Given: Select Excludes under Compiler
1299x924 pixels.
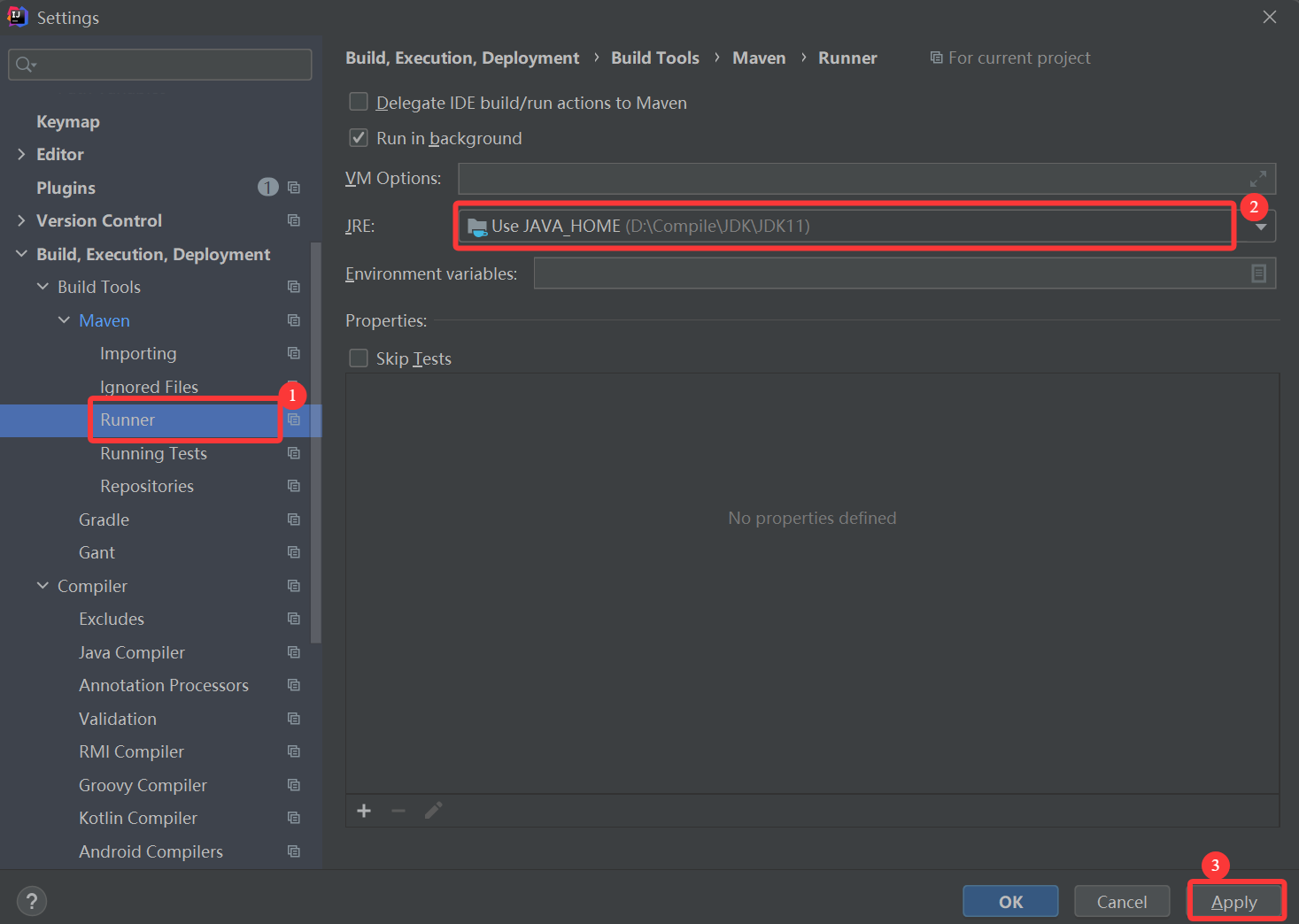Looking at the screenshot, I should click(112, 619).
